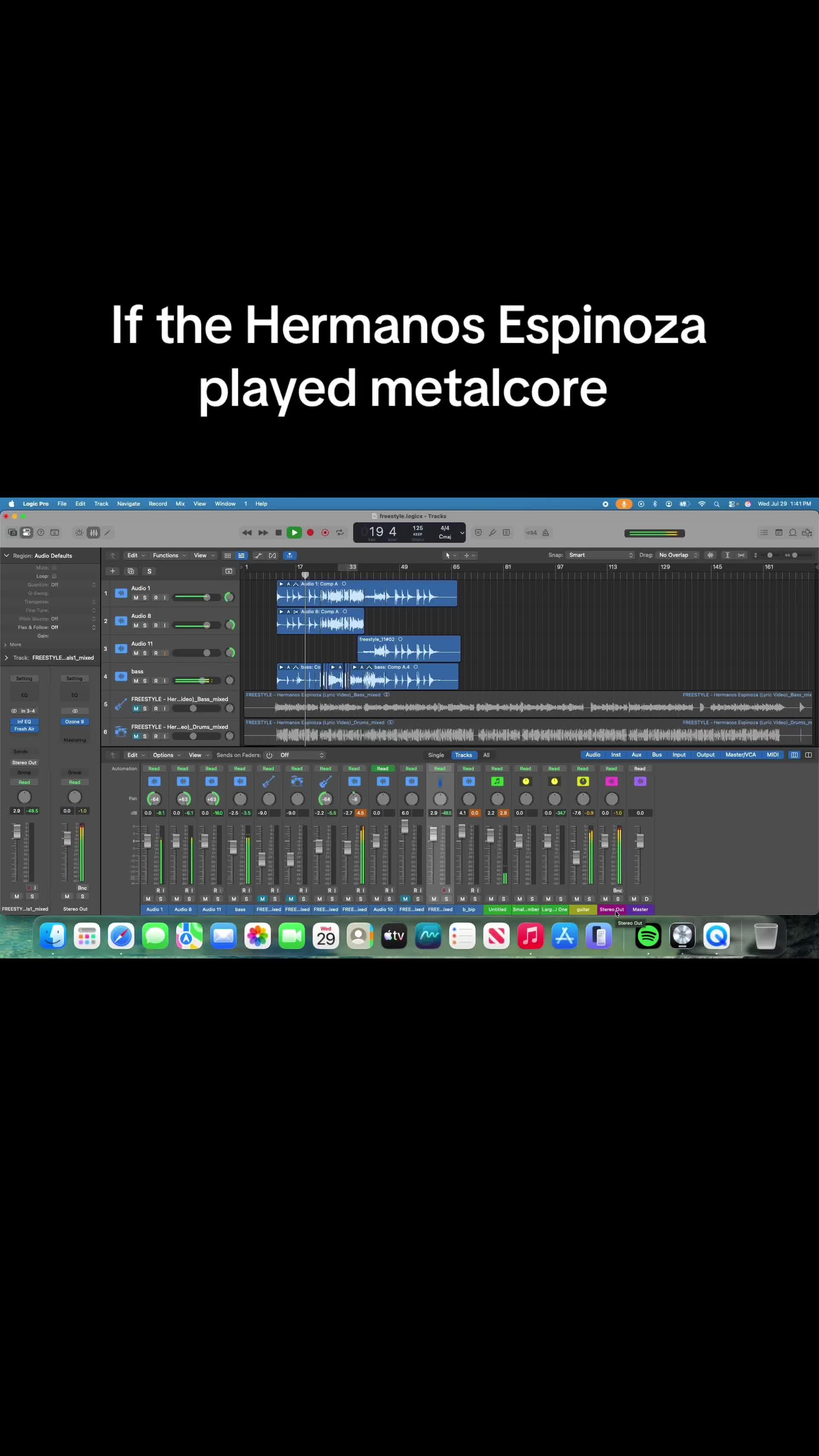The image size is (819, 1456).
Task: Open Spotify from the Dock
Action: (x=648, y=937)
